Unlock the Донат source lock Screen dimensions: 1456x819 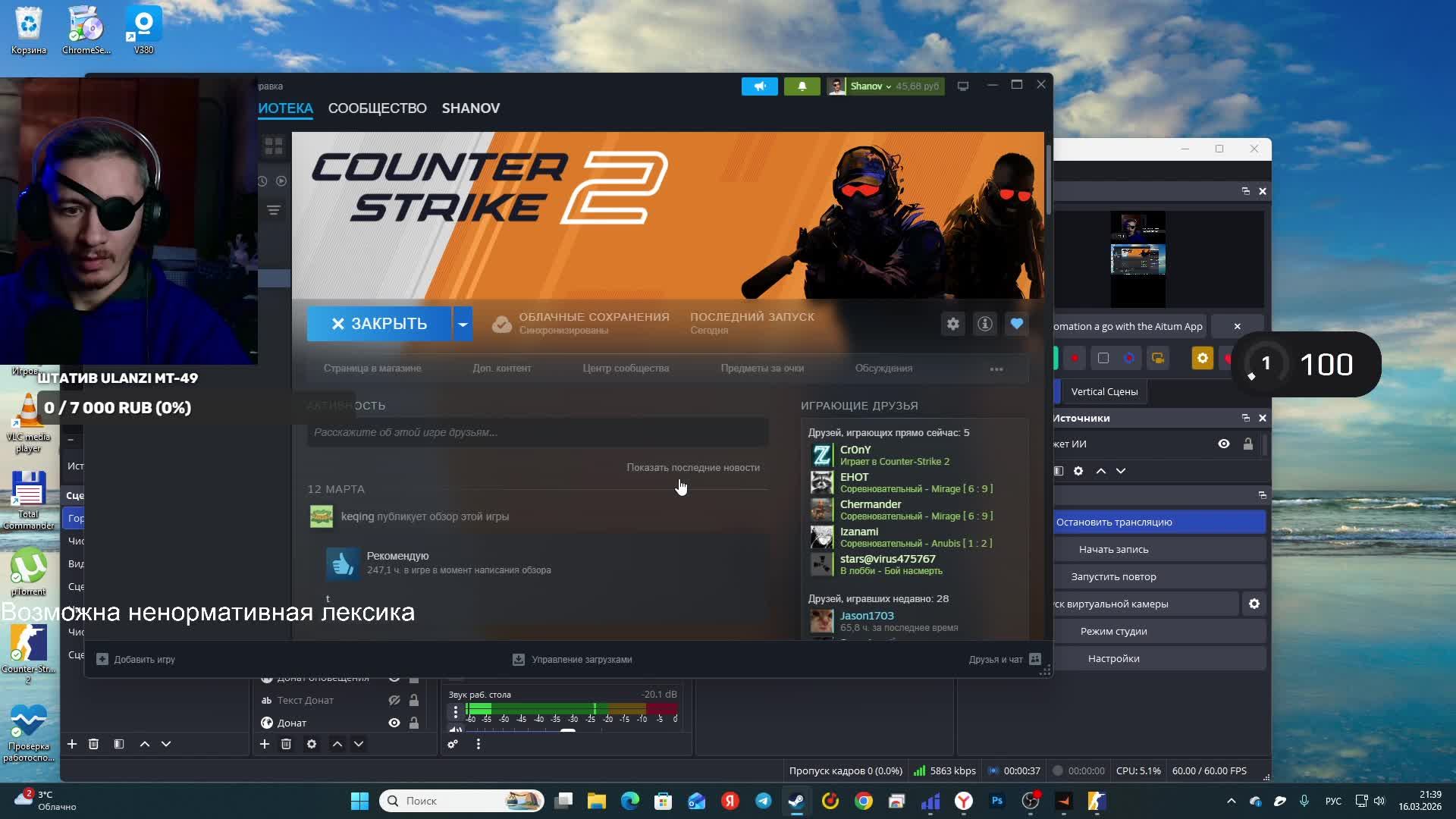pyautogui.click(x=414, y=723)
